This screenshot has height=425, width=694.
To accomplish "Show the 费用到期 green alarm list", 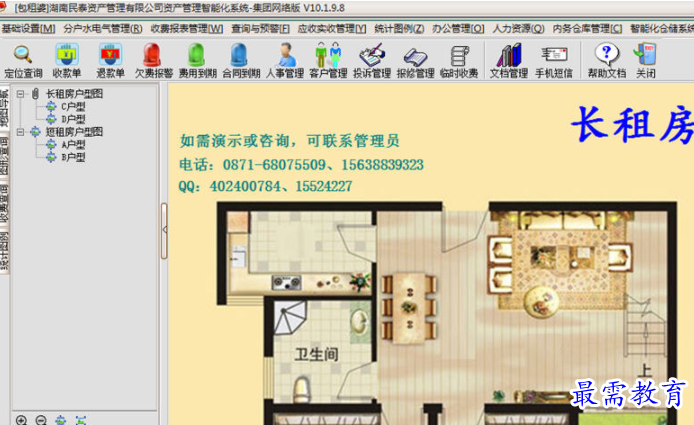I will pyautogui.click(x=197, y=61).
